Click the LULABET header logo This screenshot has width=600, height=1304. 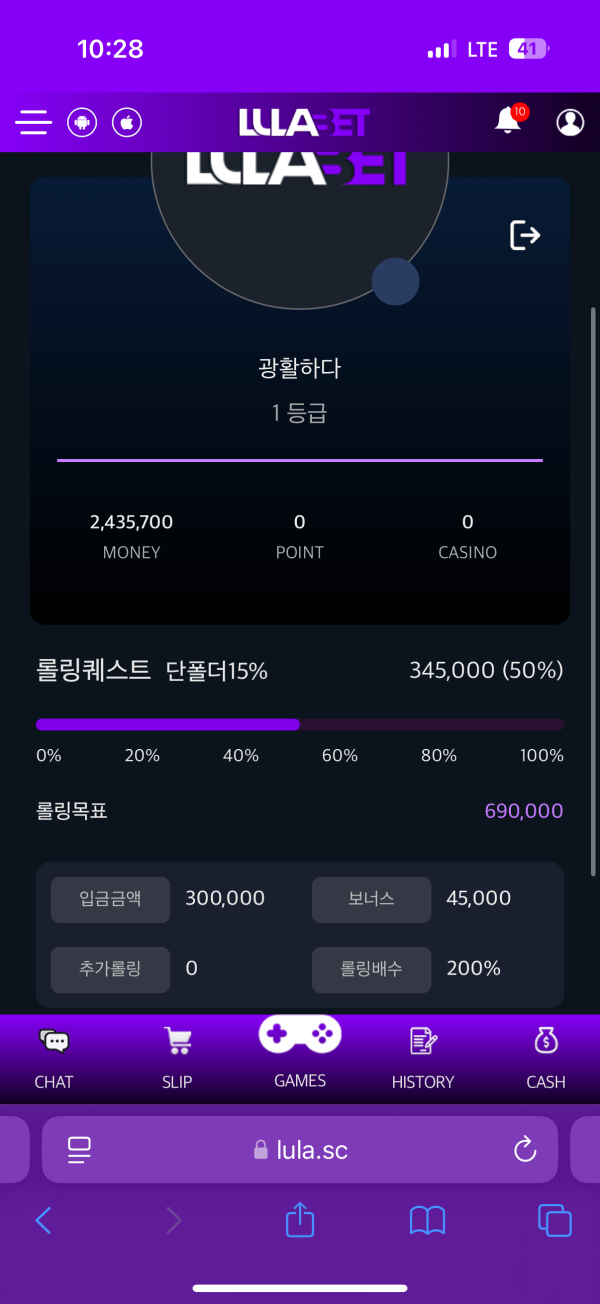[x=304, y=122]
